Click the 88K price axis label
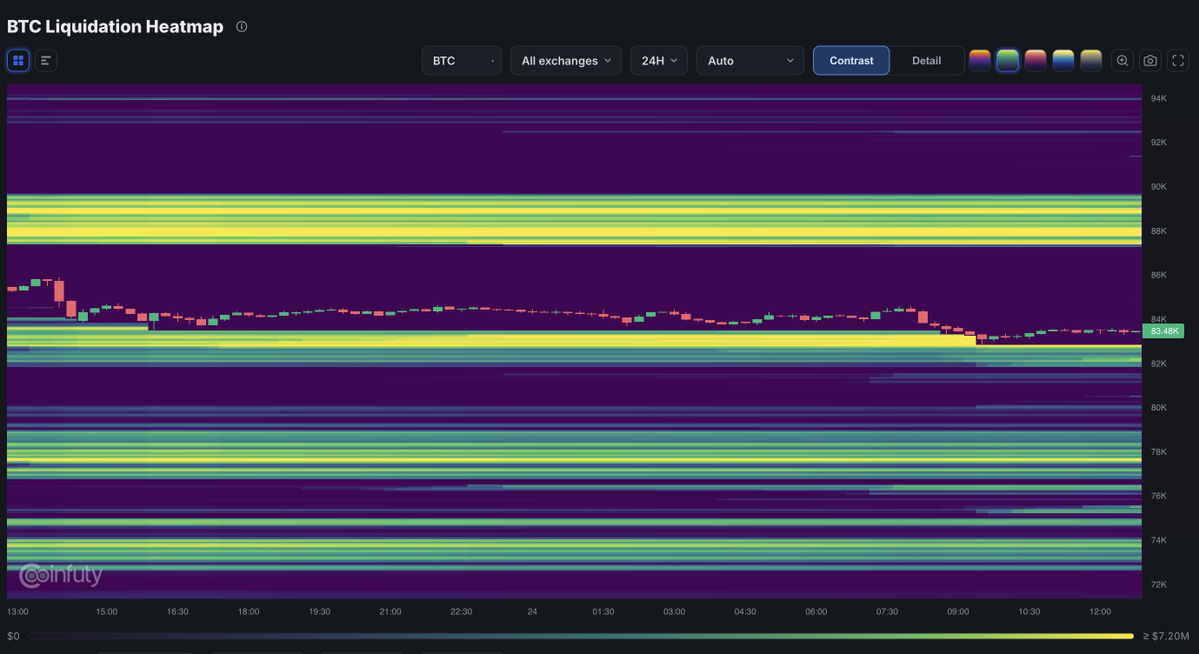 tap(1158, 231)
